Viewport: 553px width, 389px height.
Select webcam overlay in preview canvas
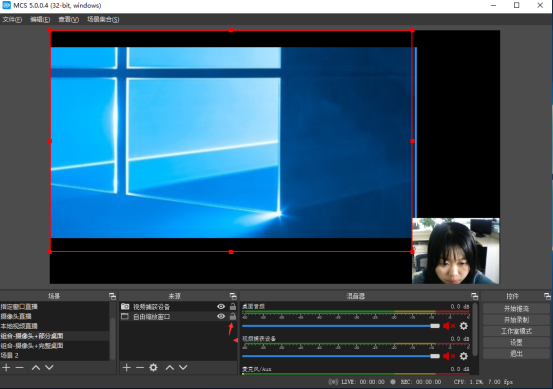[456, 251]
